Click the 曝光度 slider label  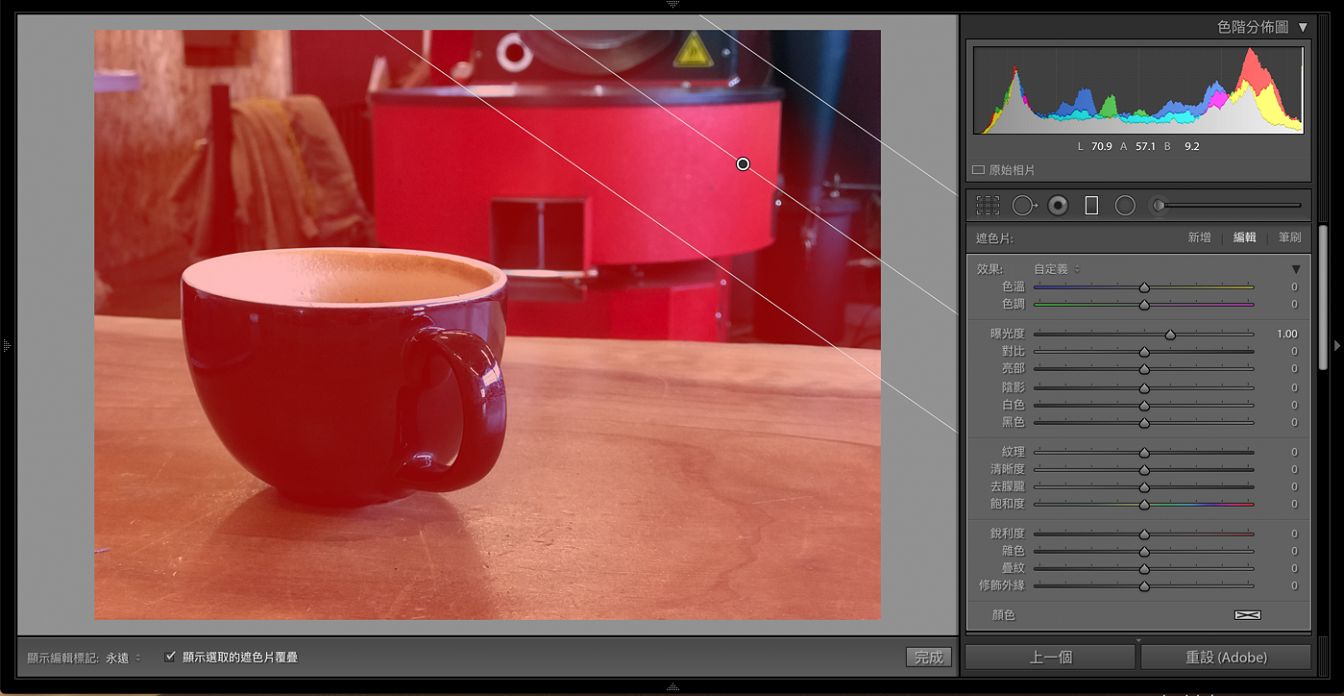click(x=1007, y=334)
